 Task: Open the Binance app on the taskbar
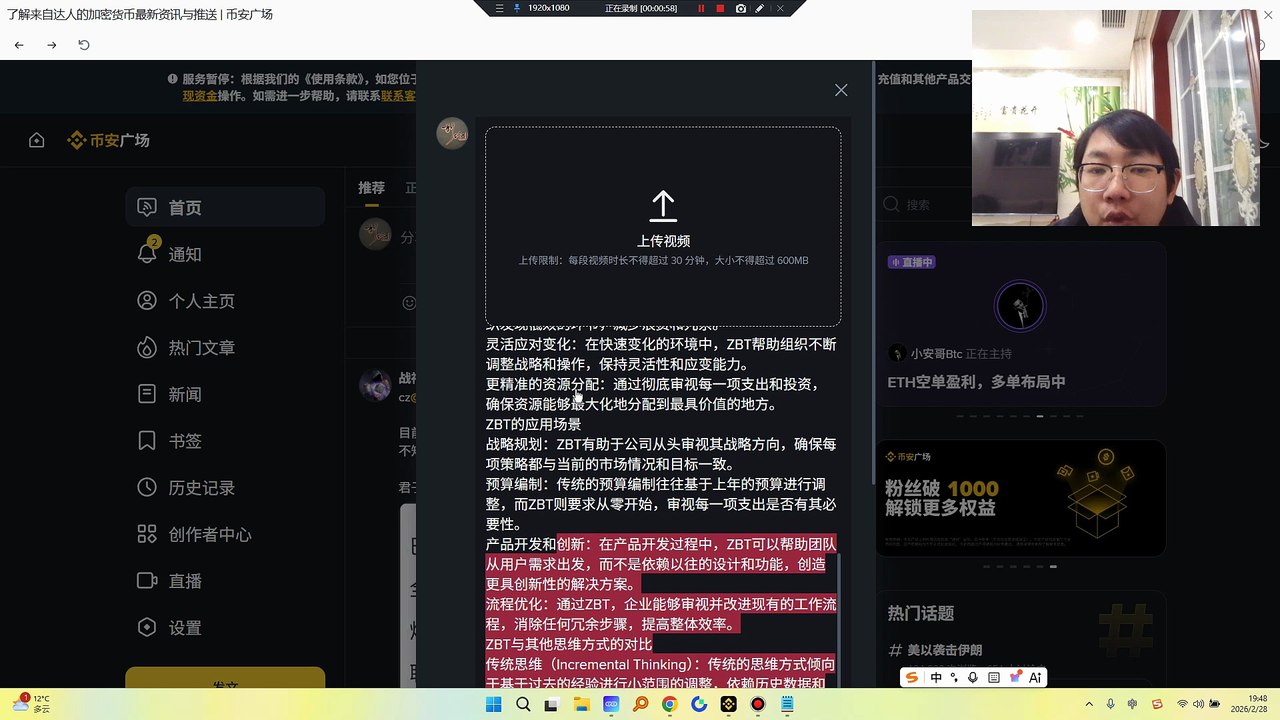[729, 705]
